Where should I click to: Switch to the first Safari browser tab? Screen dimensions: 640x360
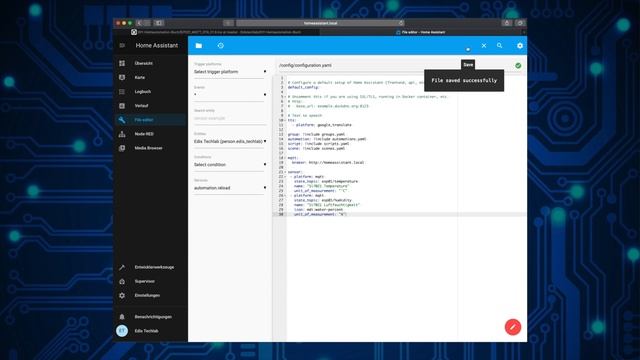click(x=218, y=32)
